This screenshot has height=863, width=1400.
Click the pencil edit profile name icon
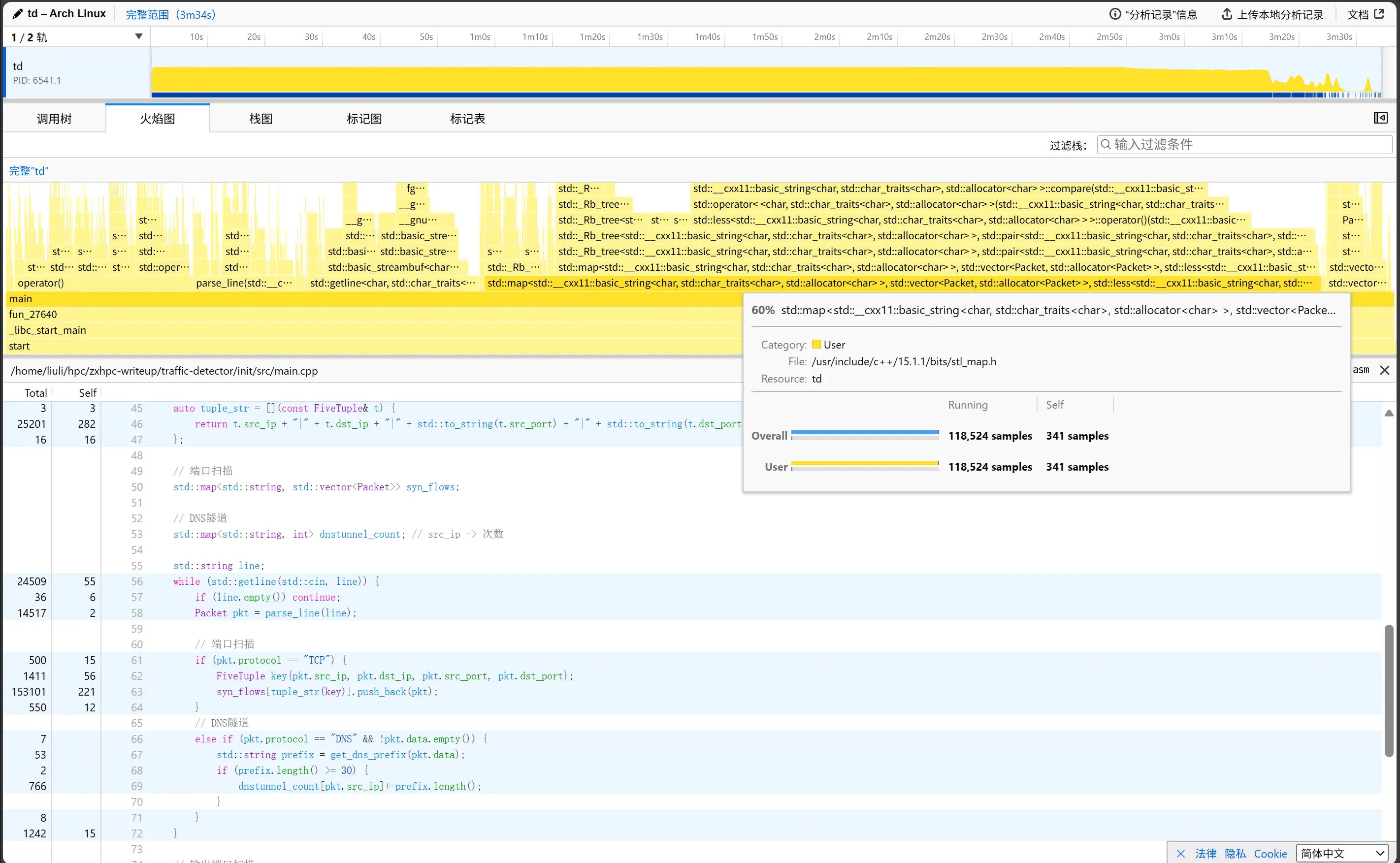pyautogui.click(x=18, y=14)
